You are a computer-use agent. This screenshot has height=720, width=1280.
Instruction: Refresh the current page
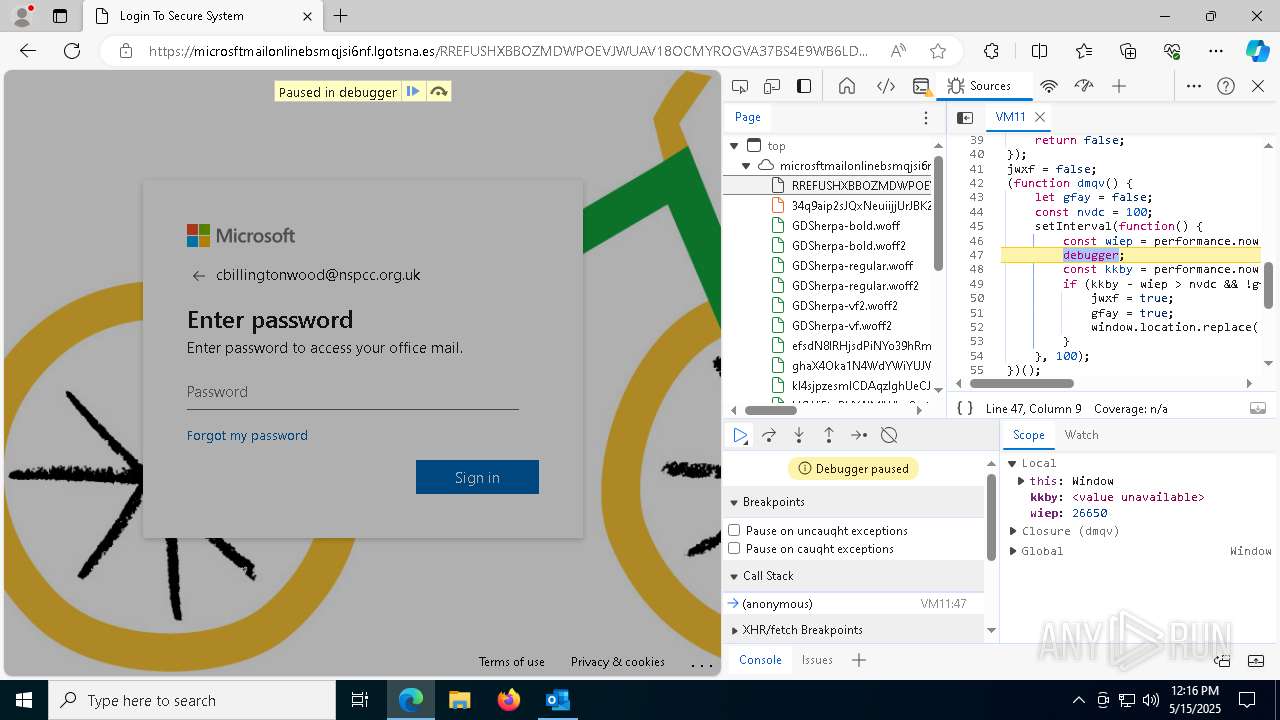pos(72,51)
